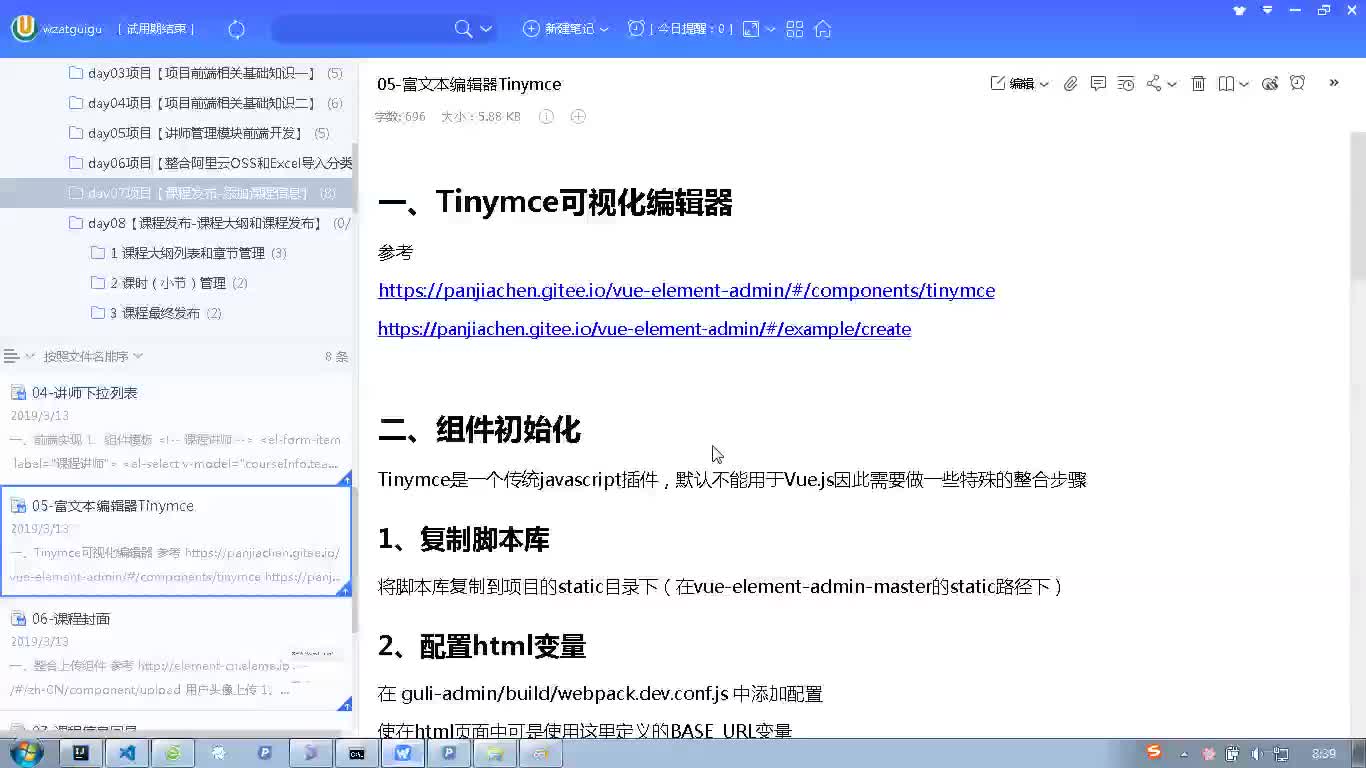
Task: Click heading 2、配置html变量
Action: click(481, 647)
